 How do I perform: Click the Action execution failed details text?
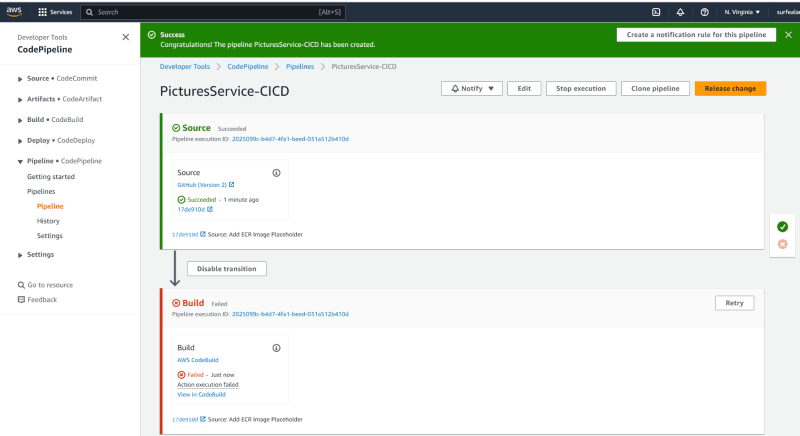(208, 384)
